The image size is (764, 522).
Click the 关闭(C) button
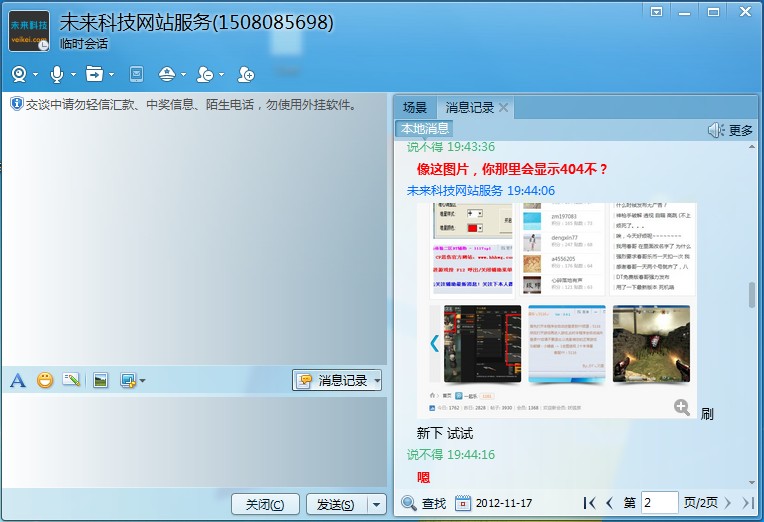[265, 504]
